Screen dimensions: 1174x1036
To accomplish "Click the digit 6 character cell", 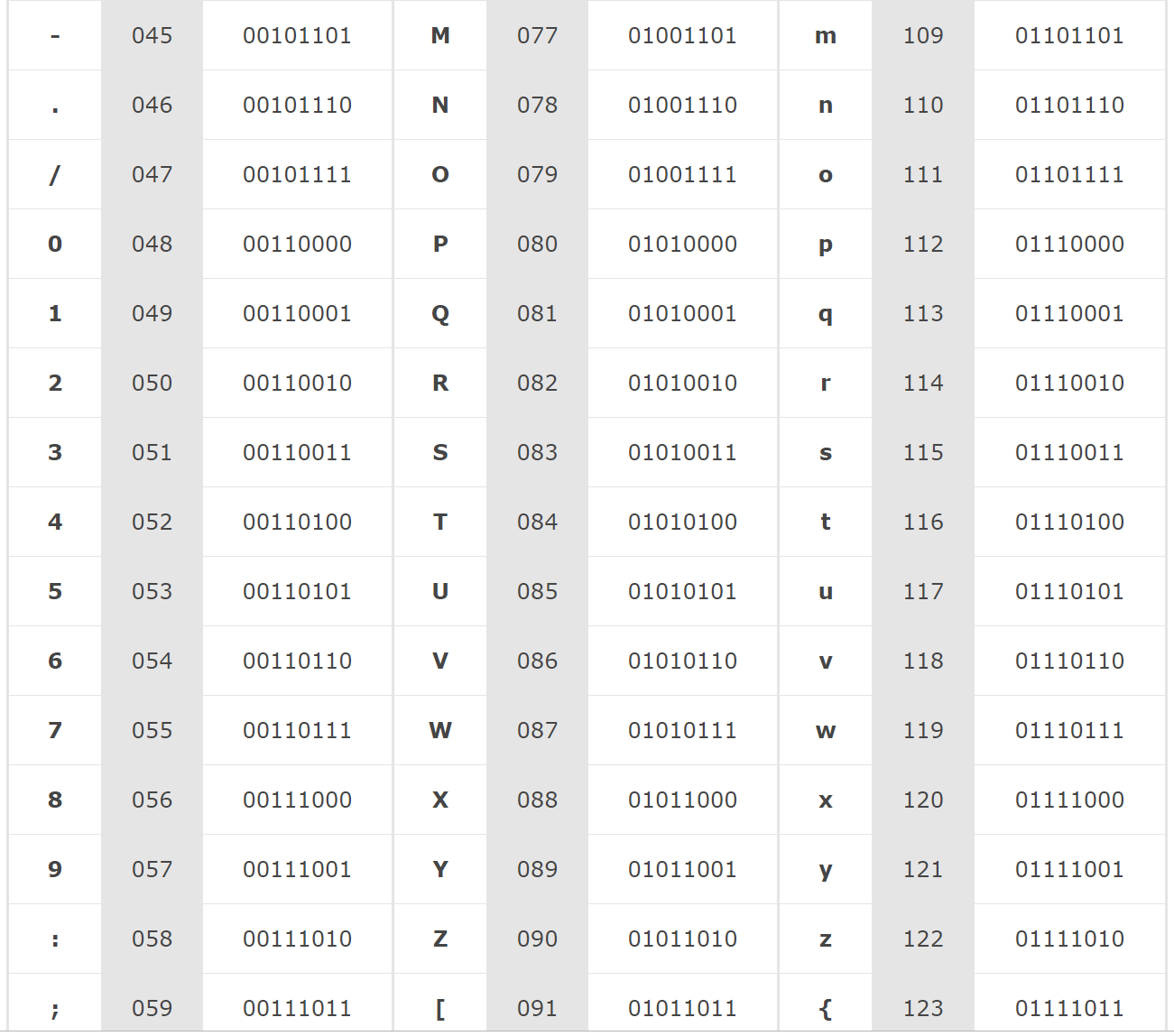I will 55,661.
